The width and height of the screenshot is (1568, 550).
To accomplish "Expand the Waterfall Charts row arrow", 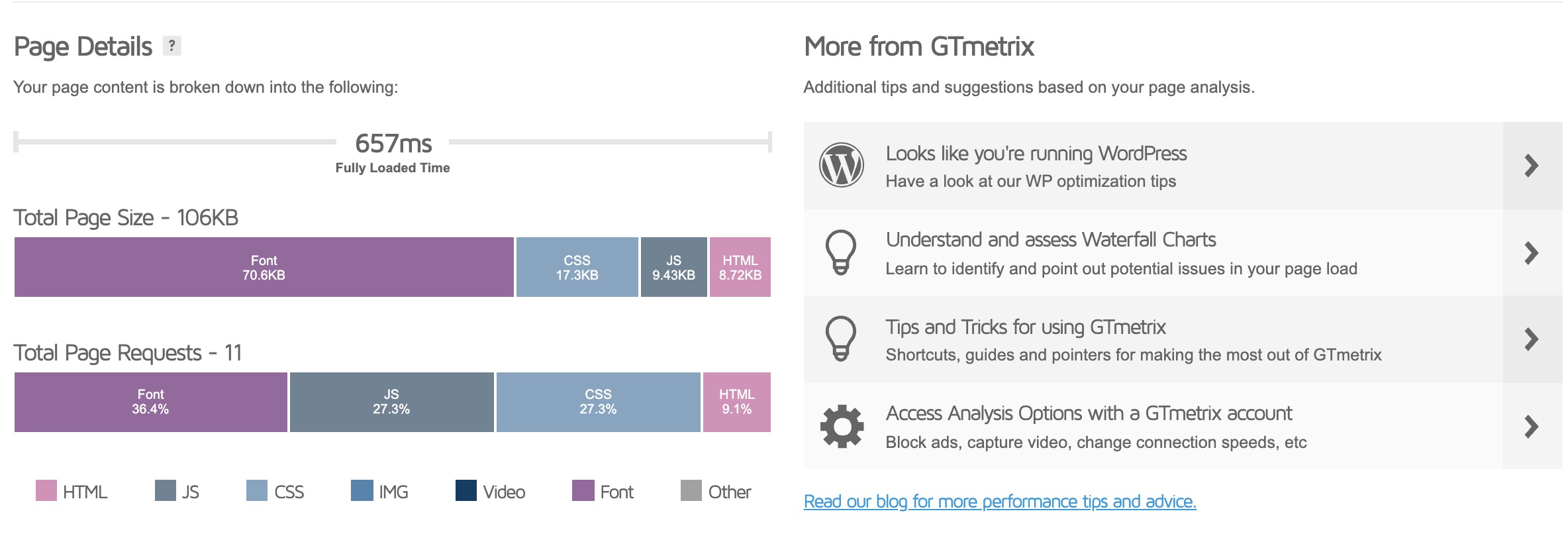I will click(1531, 252).
